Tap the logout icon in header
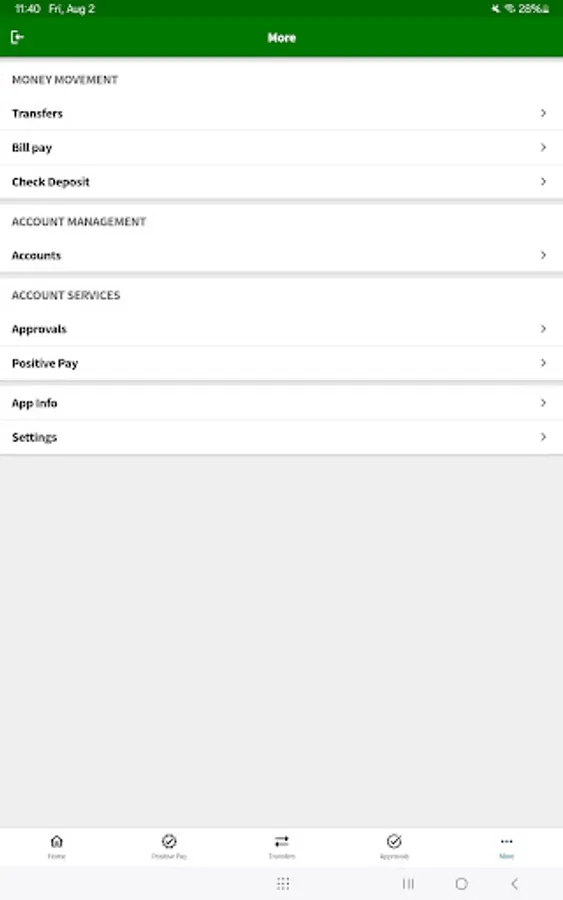 point(17,37)
